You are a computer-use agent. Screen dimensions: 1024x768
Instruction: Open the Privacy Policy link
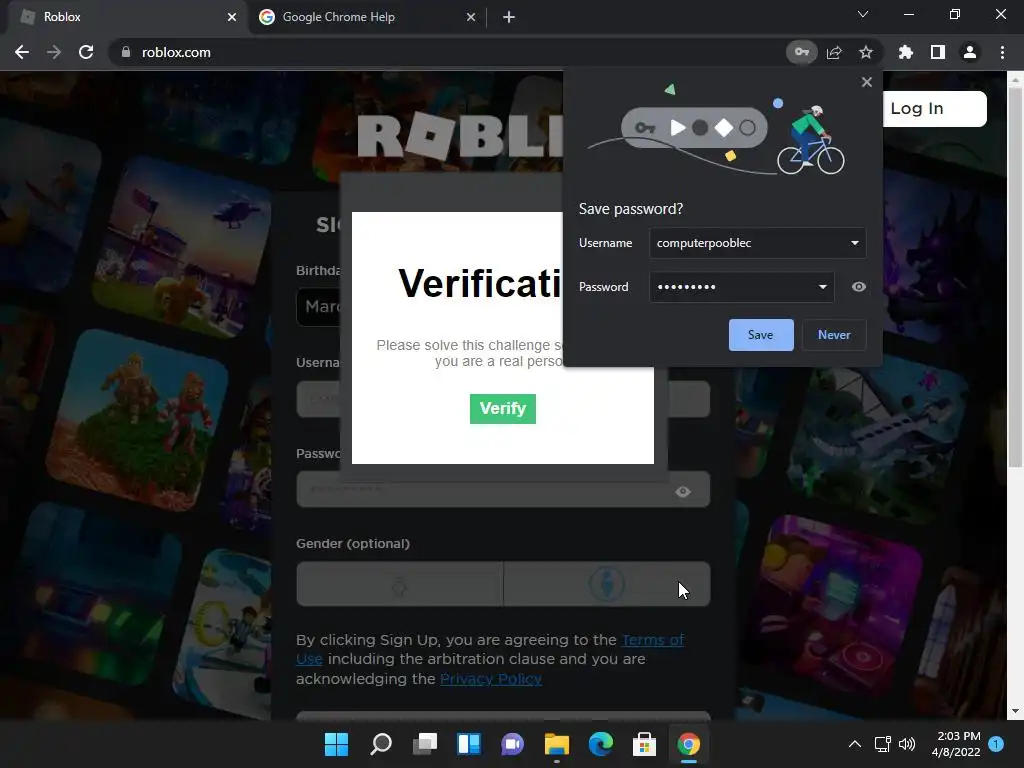click(490, 679)
